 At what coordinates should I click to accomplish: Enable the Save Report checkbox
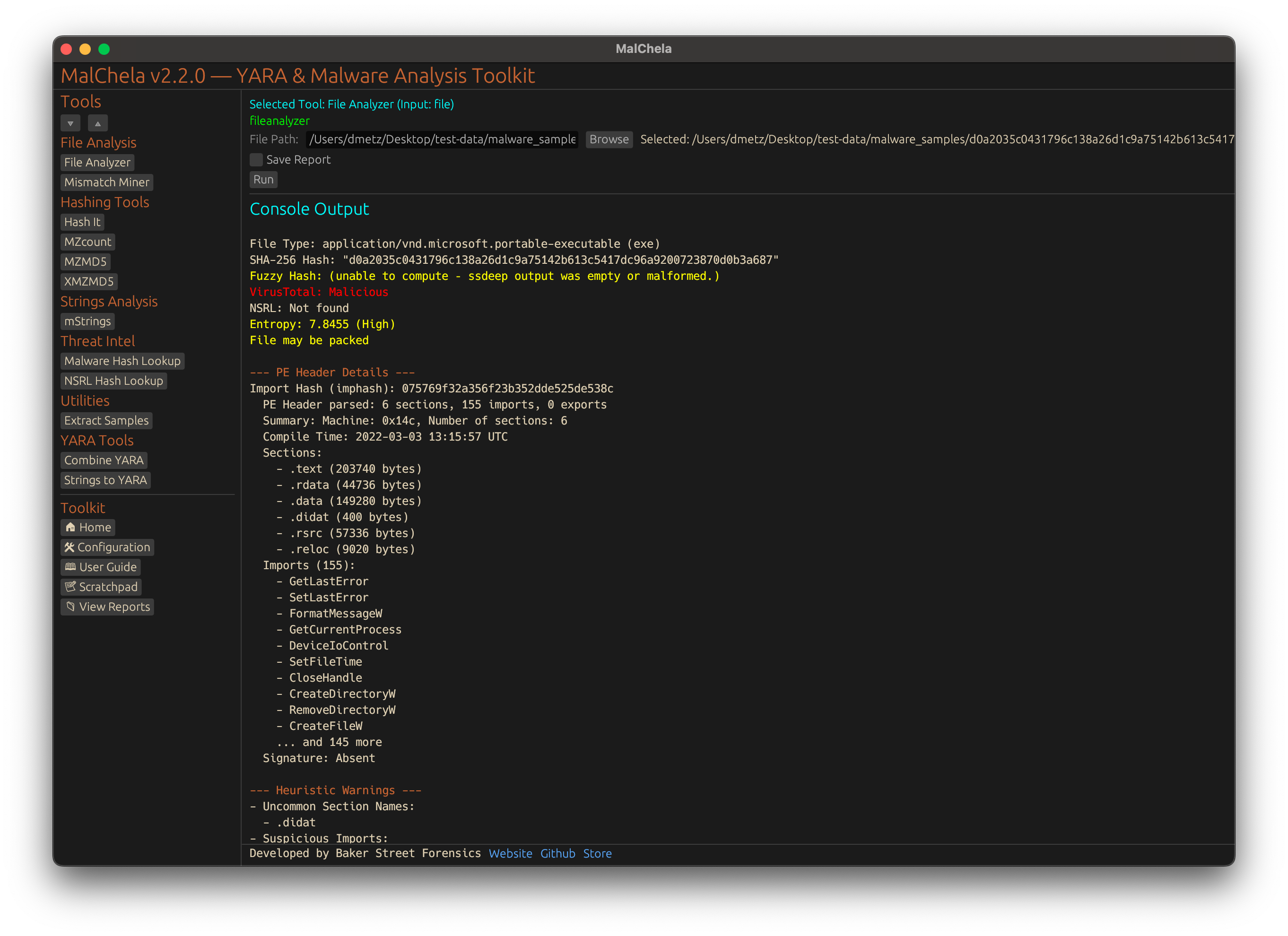pyautogui.click(x=256, y=160)
